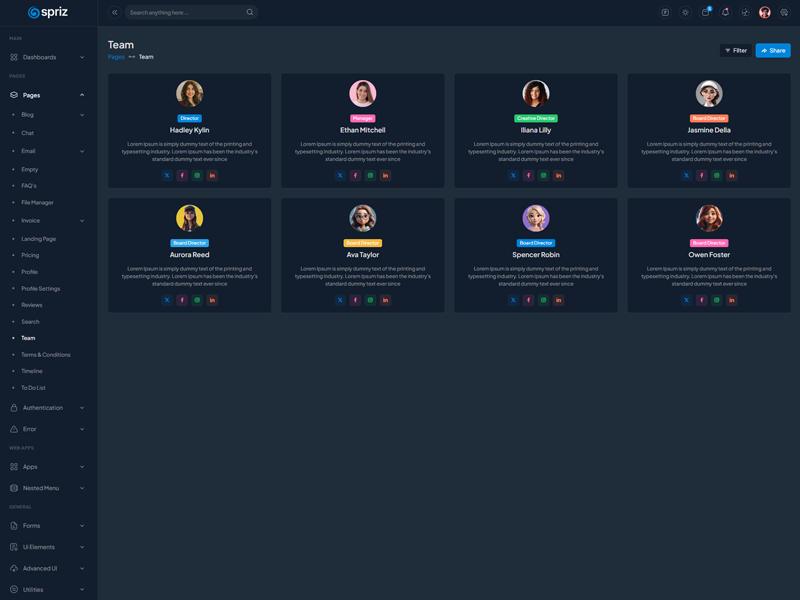
Task: Click Iliana Lilly's Facebook icon
Action: [x=528, y=175]
